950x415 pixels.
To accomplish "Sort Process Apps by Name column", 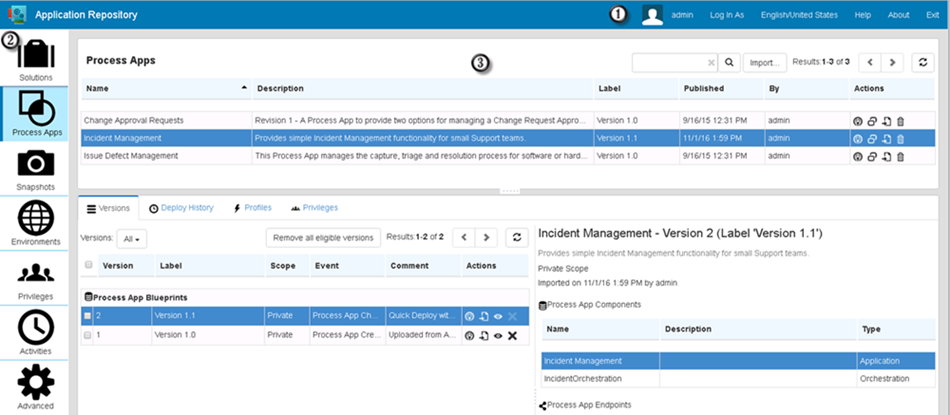I will point(167,88).
